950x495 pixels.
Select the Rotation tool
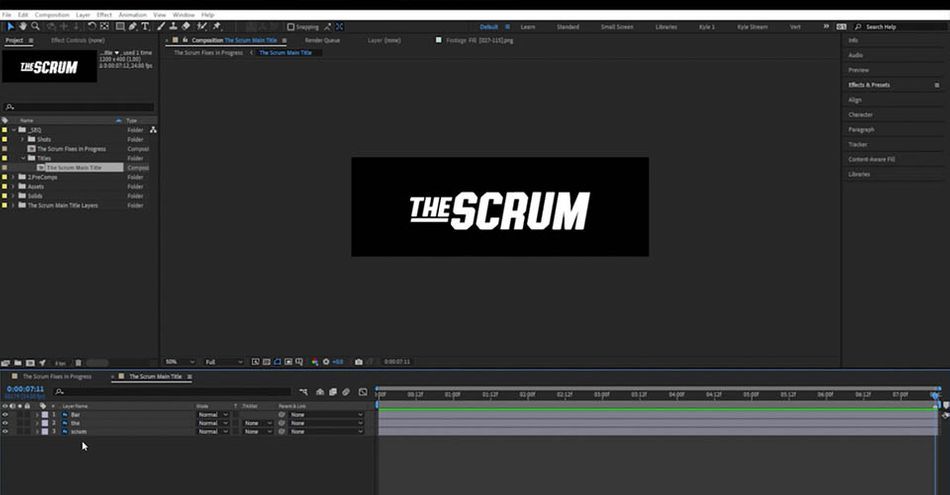[91, 27]
